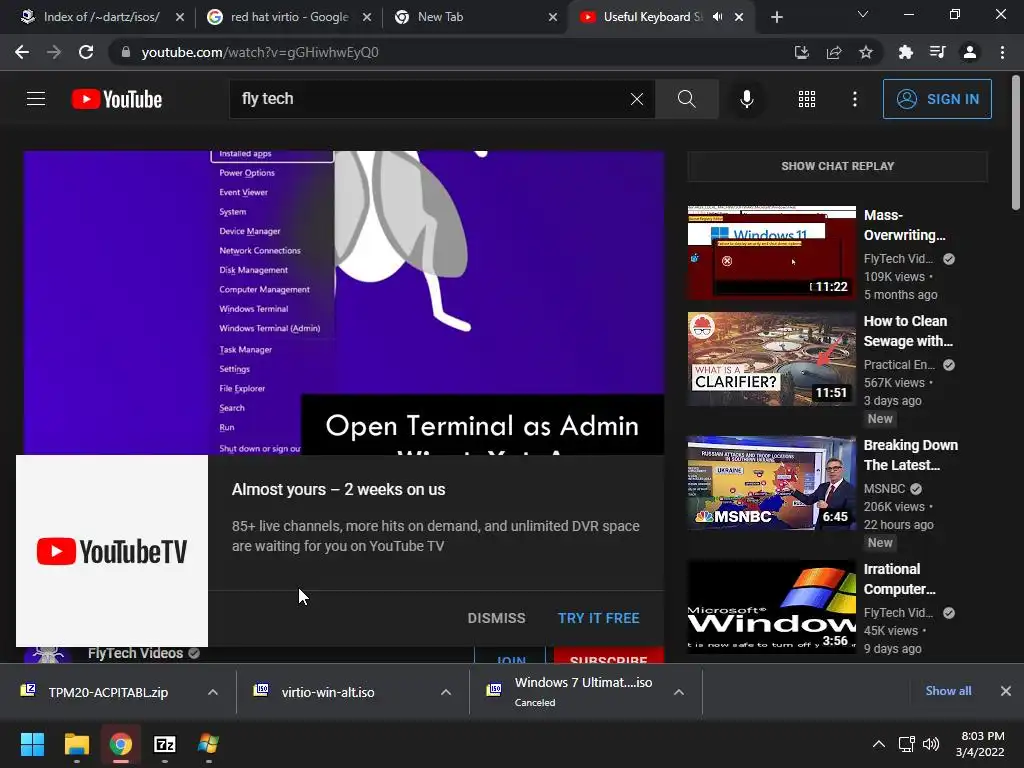The width and height of the screenshot is (1024, 768).
Task: Open the virtio-win-alt.iso download
Action: (328, 692)
